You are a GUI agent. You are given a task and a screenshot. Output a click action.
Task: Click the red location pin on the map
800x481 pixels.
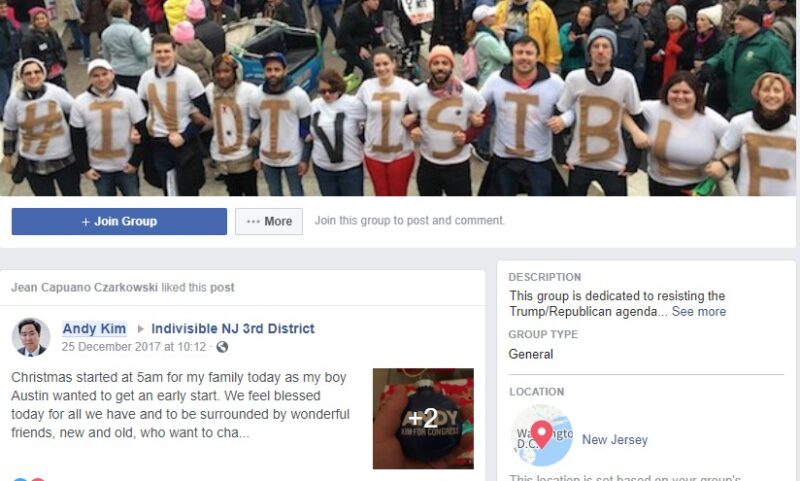click(541, 434)
